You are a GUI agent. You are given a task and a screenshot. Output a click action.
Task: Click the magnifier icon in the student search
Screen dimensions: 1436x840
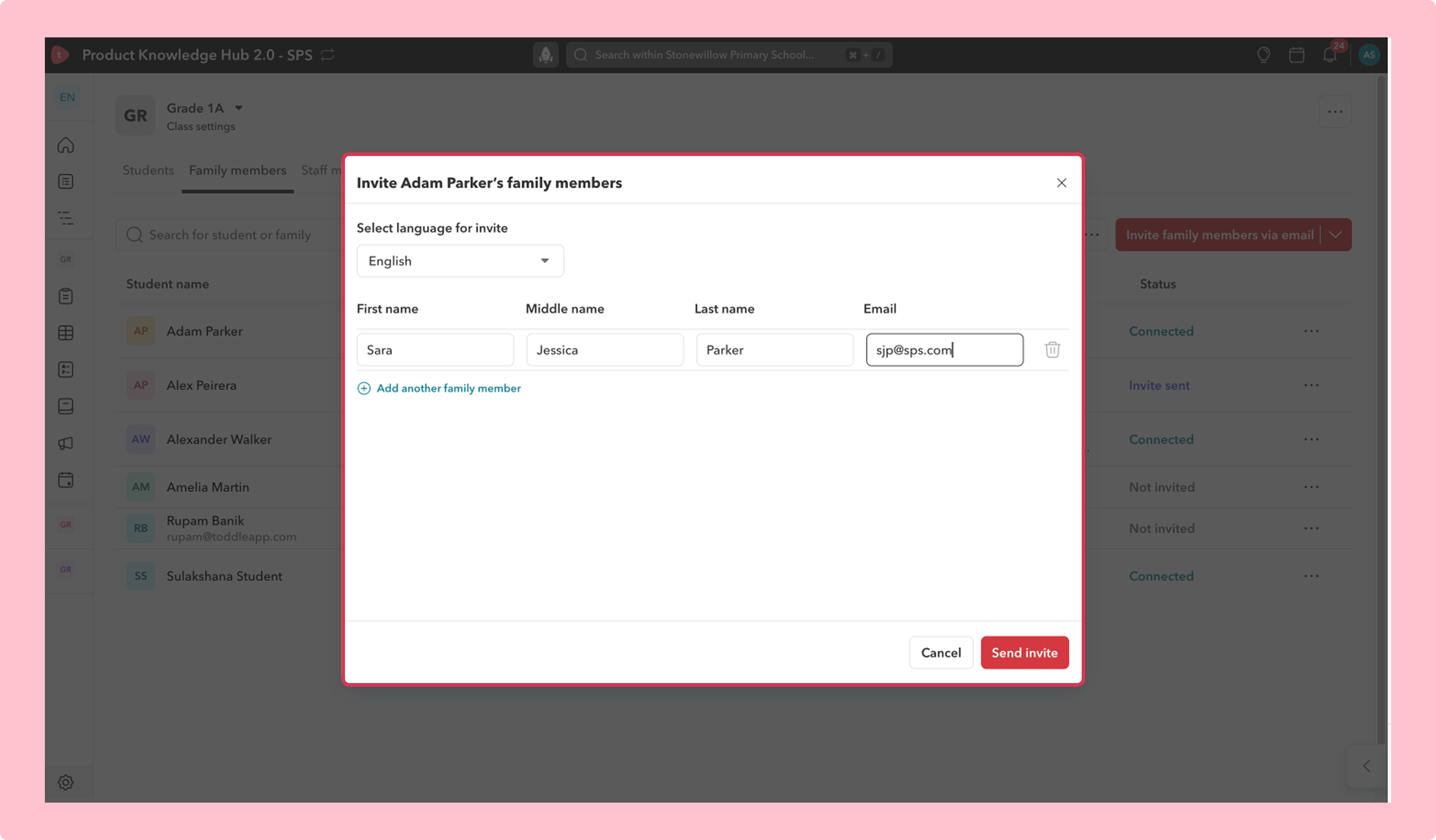coord(134,235)
